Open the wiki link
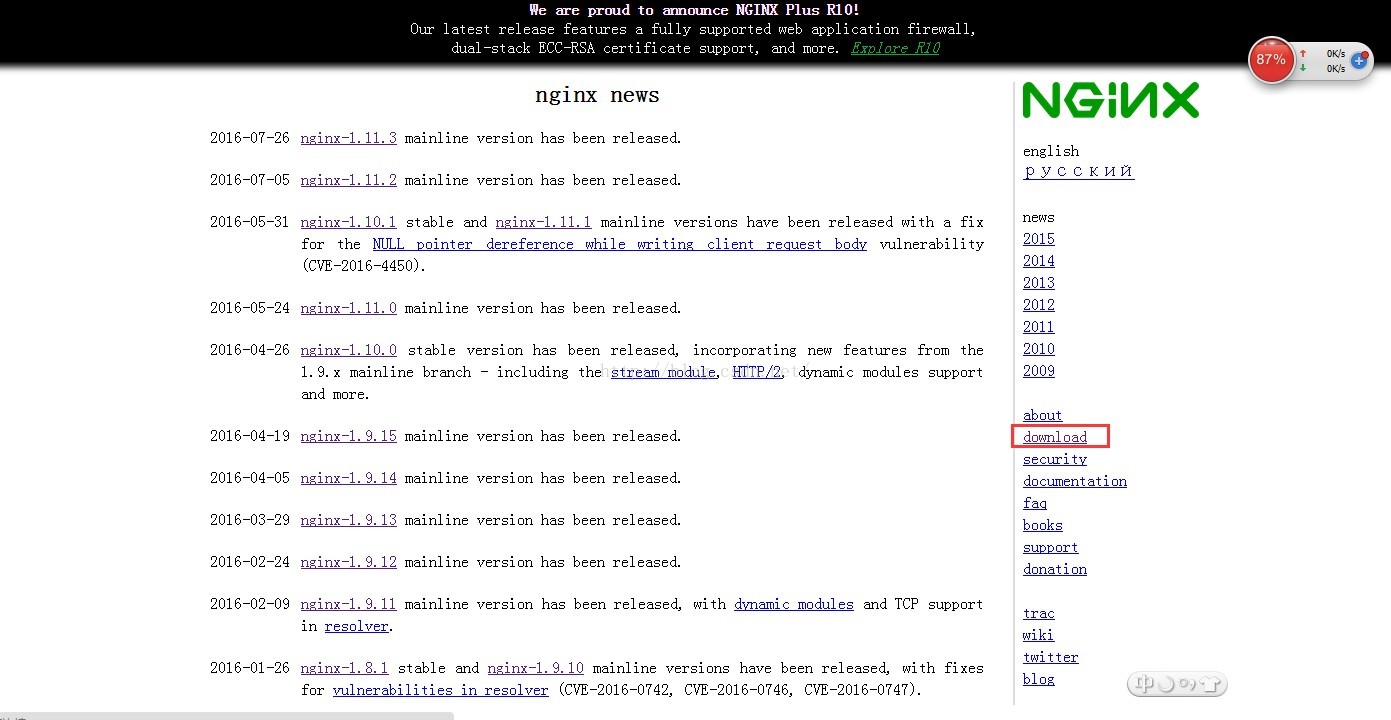Screen dimensions: 1391x720 [x=1039, y=635]
